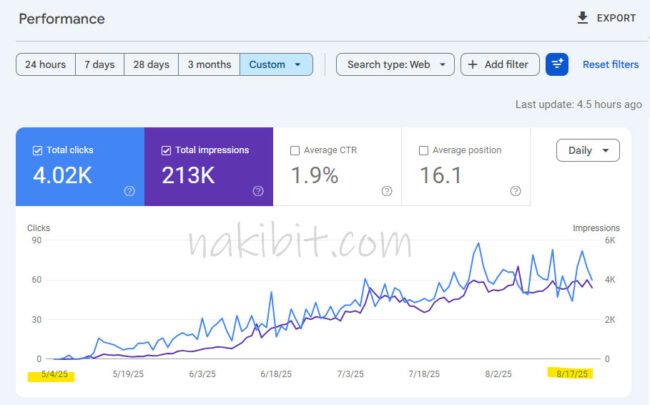Open the Daily granularity dropdown
Image resolution: width=650 pixels, height=405 pixels.
point(588,150)
